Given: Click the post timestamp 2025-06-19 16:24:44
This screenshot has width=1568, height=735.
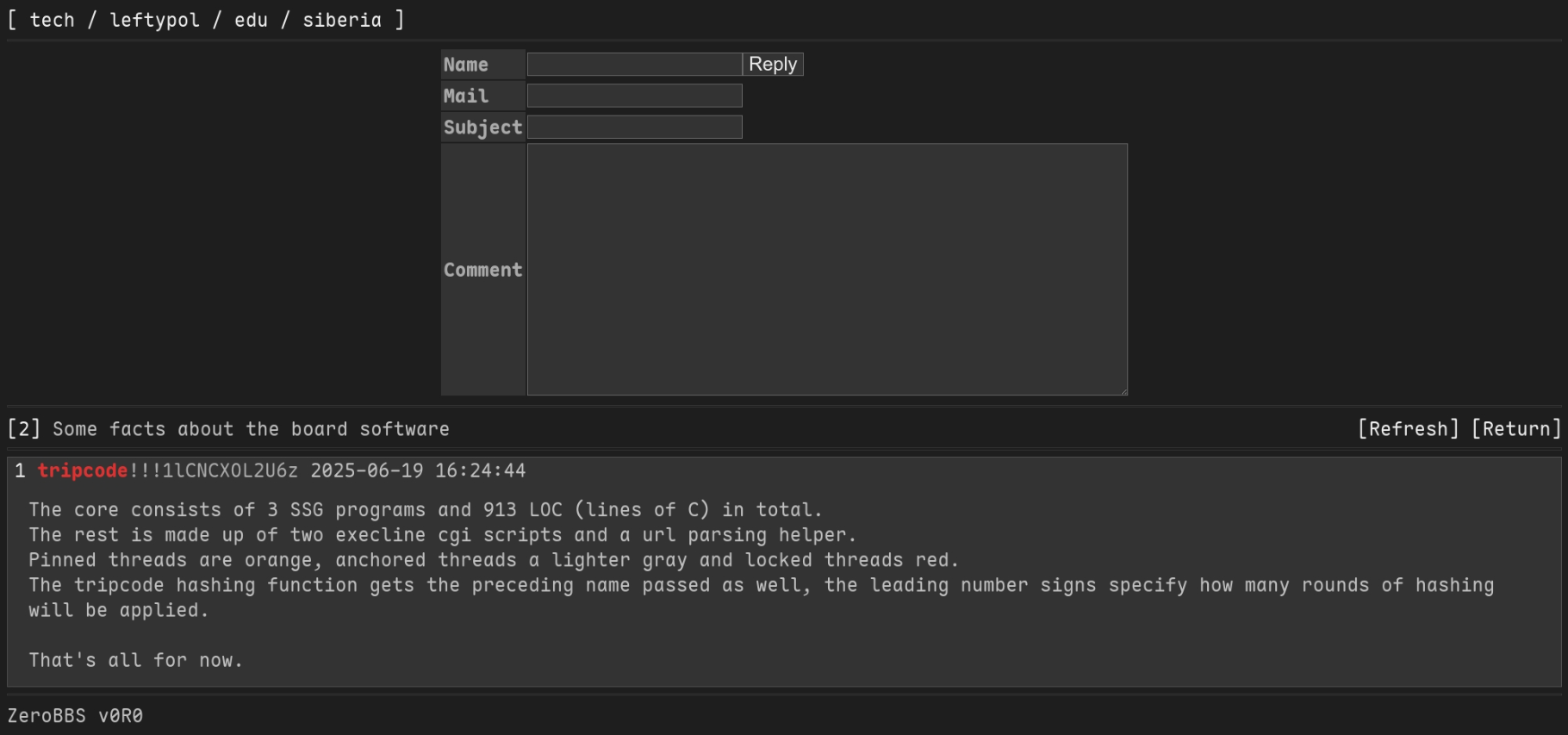Looking at the screenshot, I should 418,470.
